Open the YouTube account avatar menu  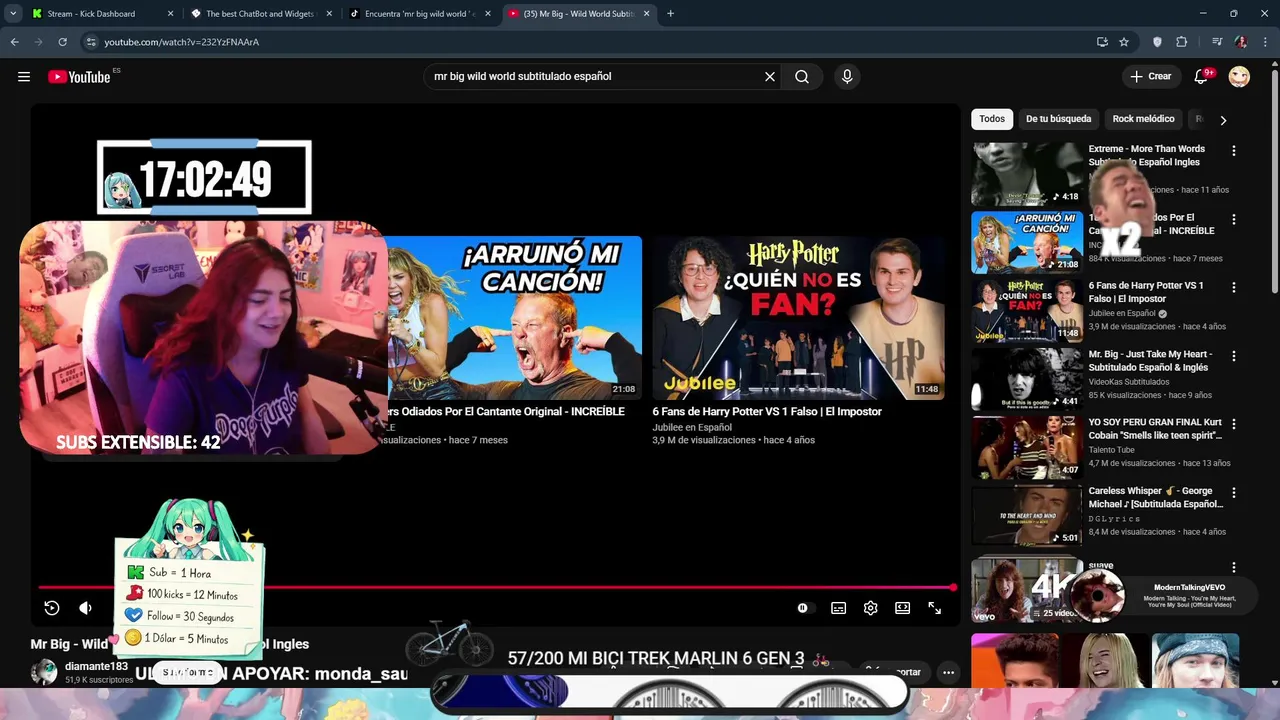point(1239,76)
